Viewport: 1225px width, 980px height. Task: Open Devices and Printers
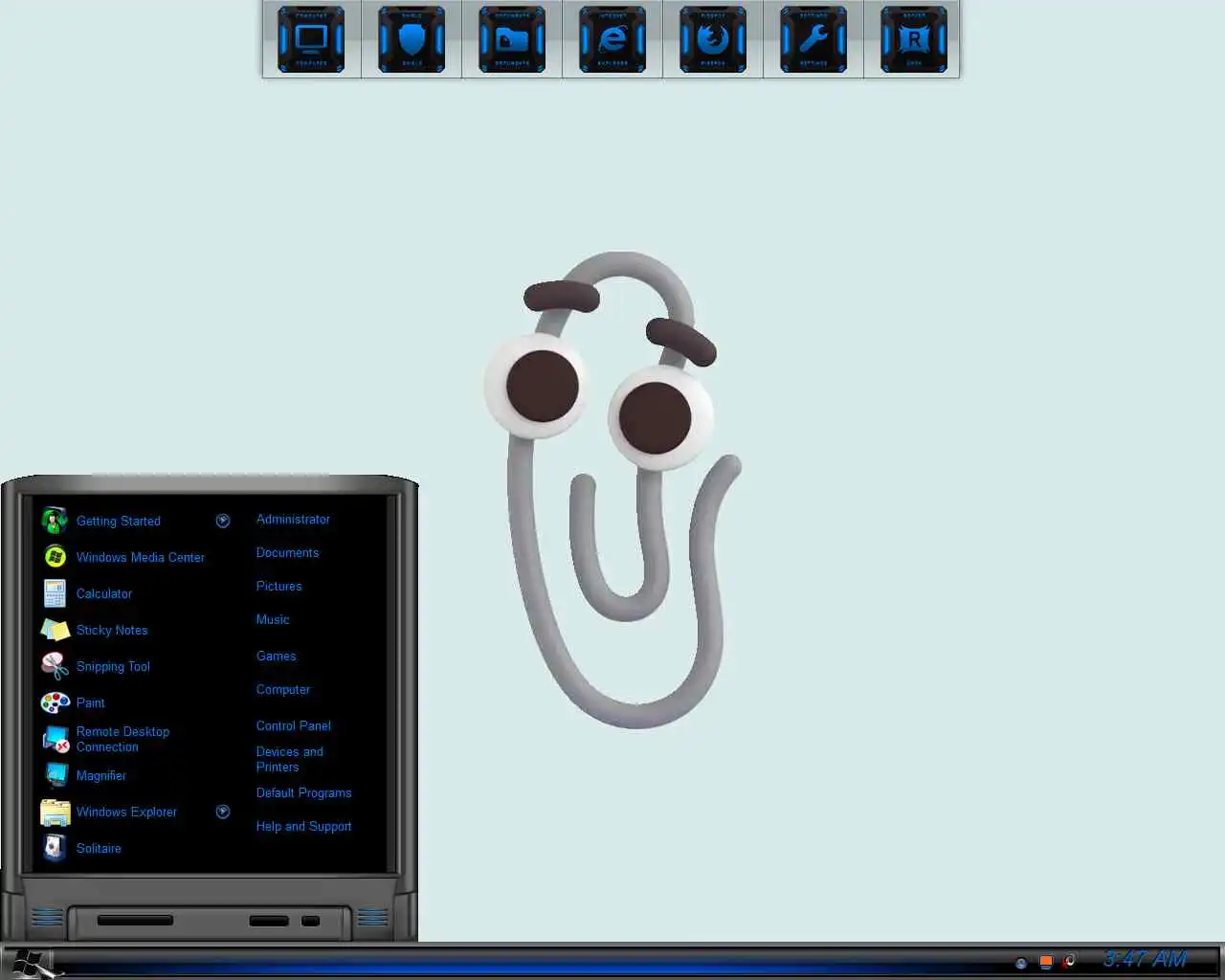pyautogui.click(x=289, y=759)
